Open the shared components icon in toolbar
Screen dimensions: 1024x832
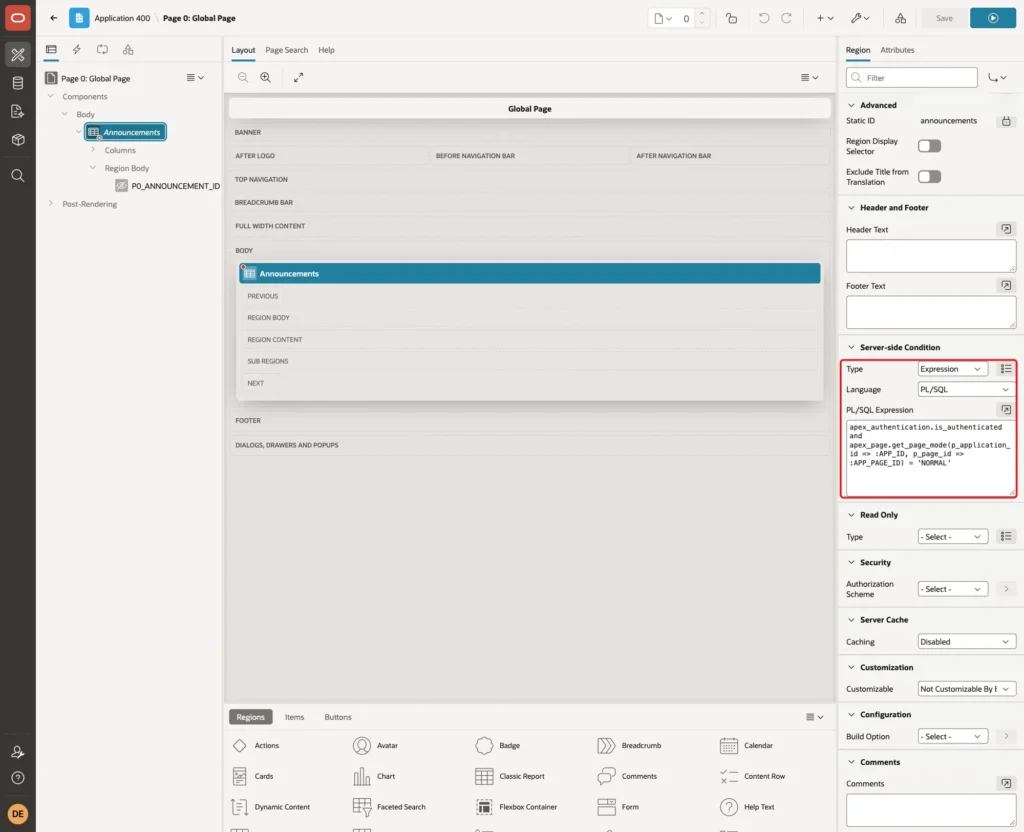click(x=900, y=18)
